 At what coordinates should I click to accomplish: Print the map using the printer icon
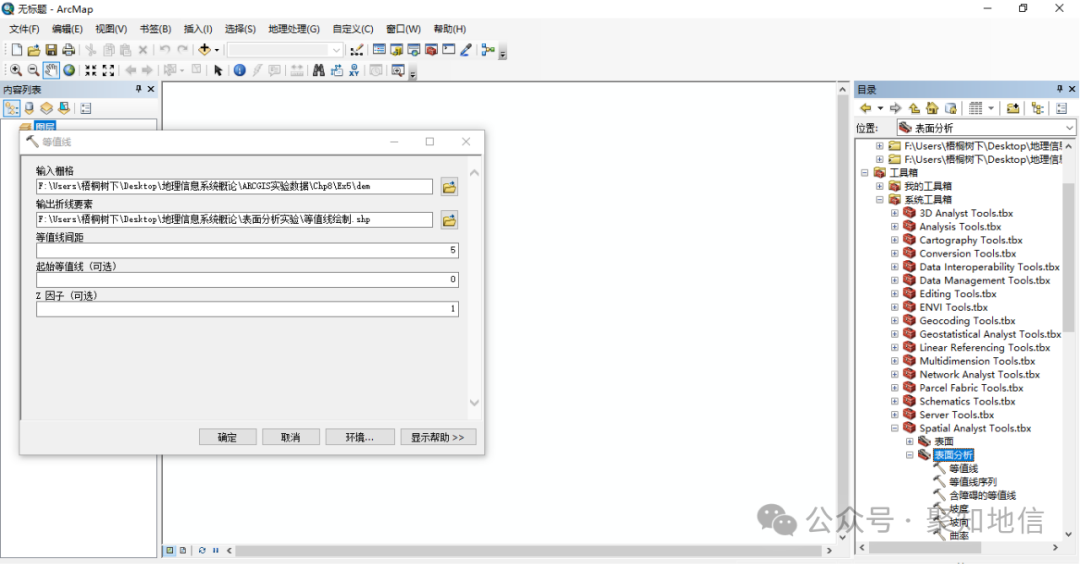tap(68, 50)
